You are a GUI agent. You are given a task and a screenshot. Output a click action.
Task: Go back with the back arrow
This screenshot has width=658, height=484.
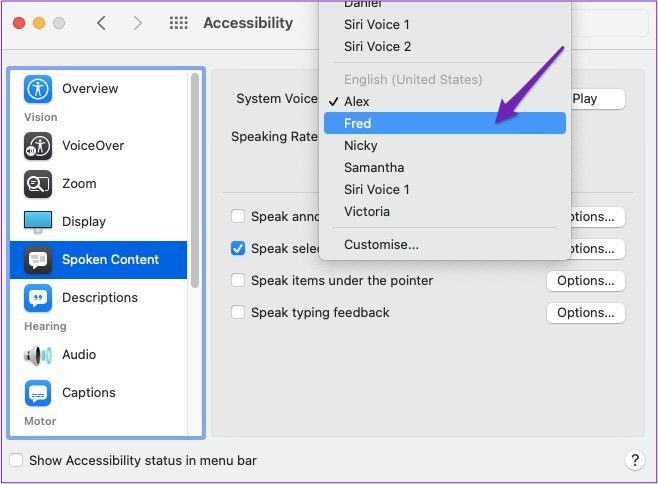tap(101, 23)
